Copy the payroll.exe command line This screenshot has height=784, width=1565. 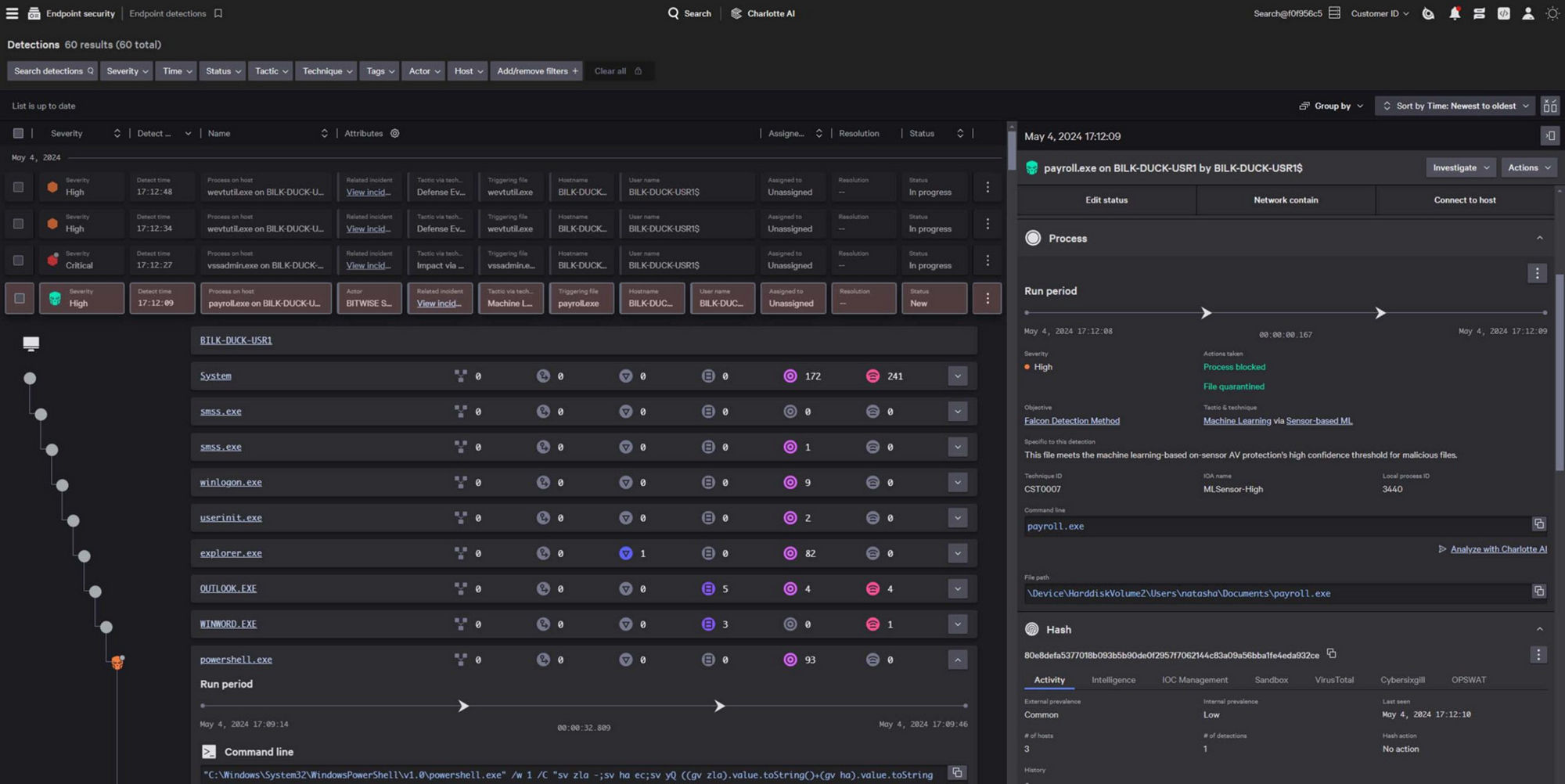tap(1539, 523)
